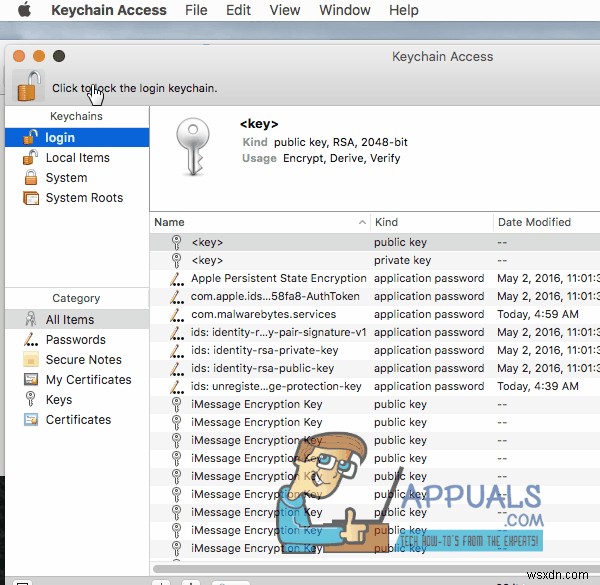Show the Certificates category
Image resolution: width=600 pixels, height=585 pixels.
[x=77, y=420]
